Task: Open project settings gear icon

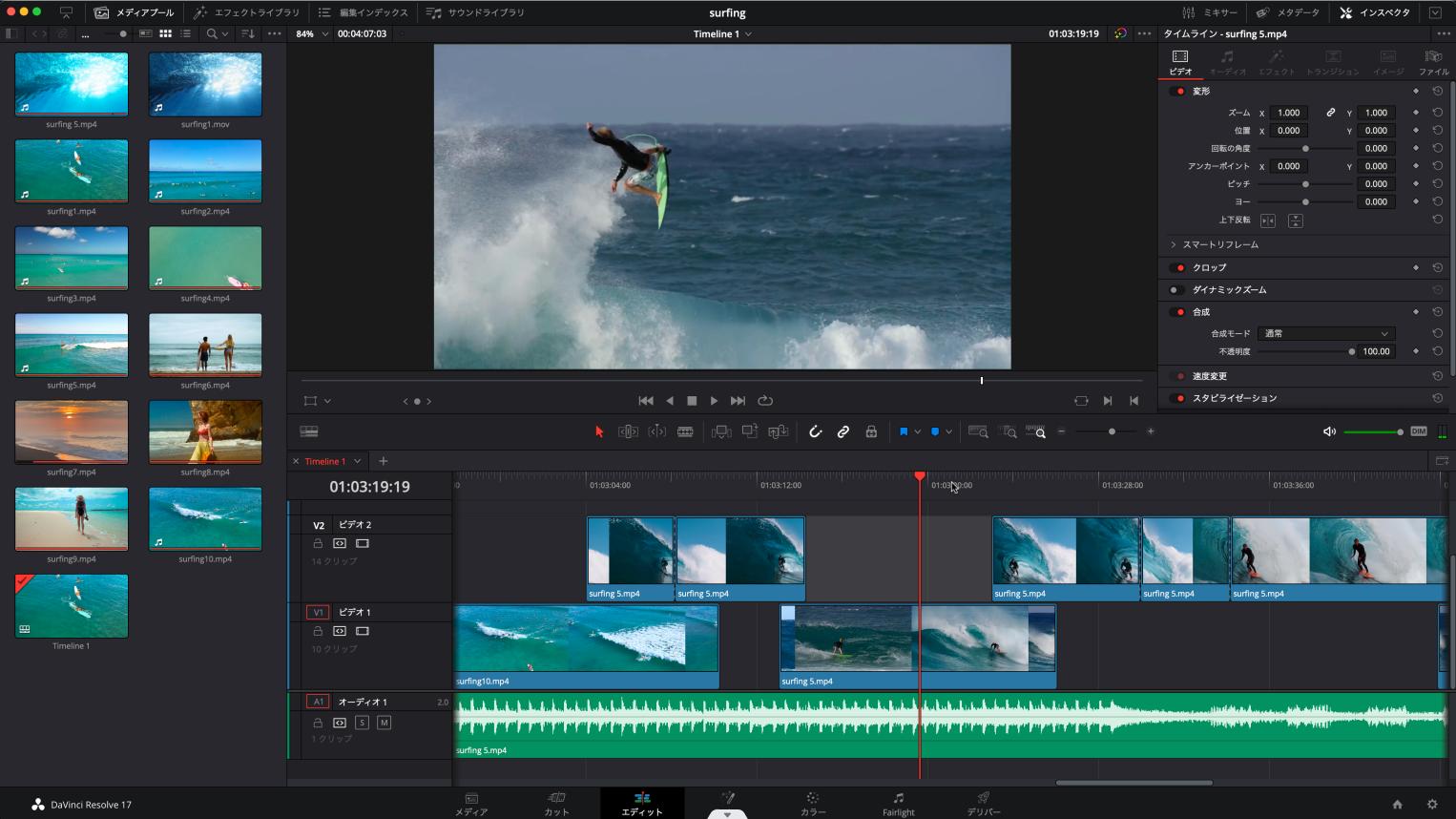Action: tap(1431, 805)
